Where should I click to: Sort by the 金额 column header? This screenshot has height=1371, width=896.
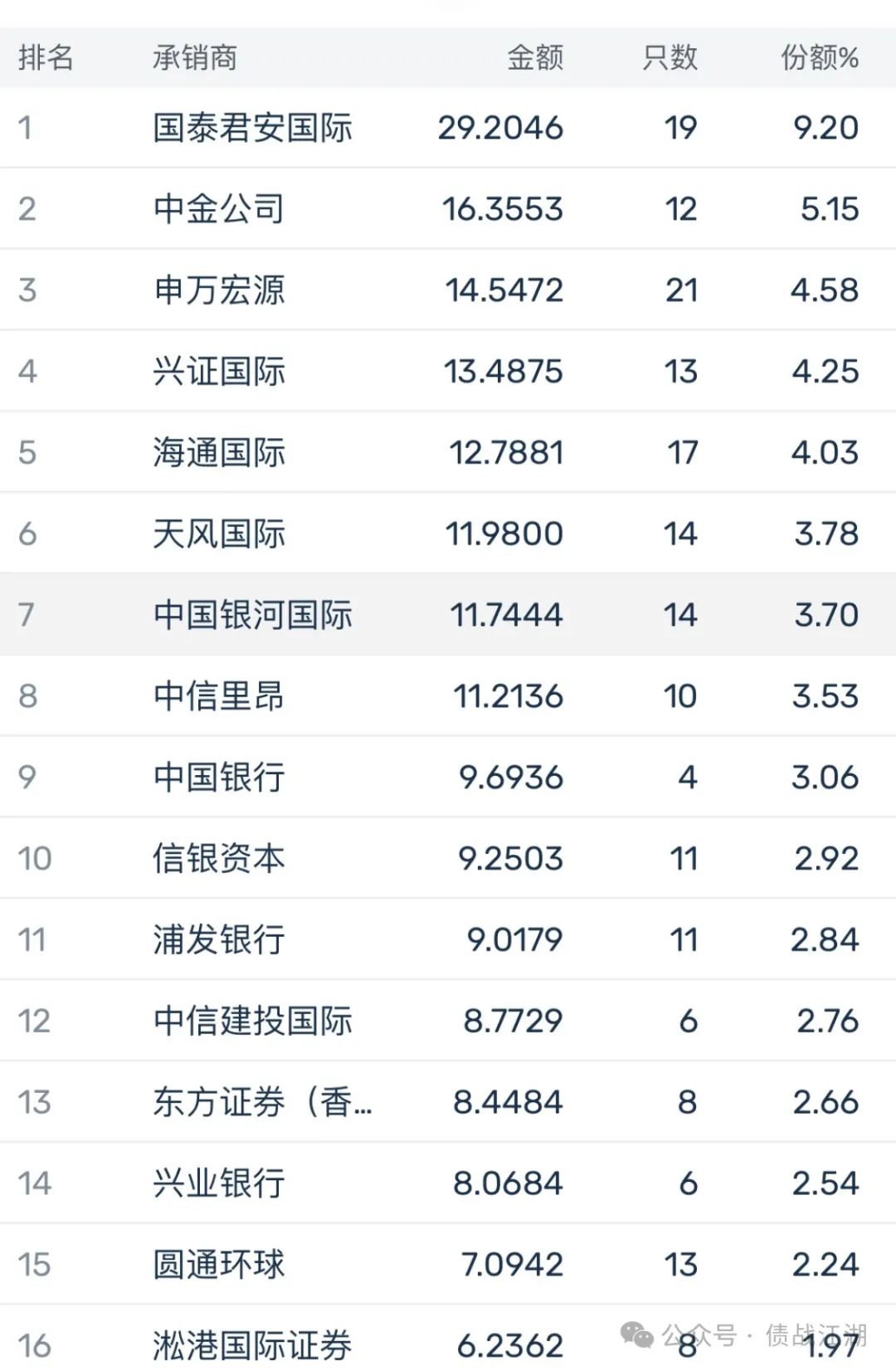click(535, 57)
